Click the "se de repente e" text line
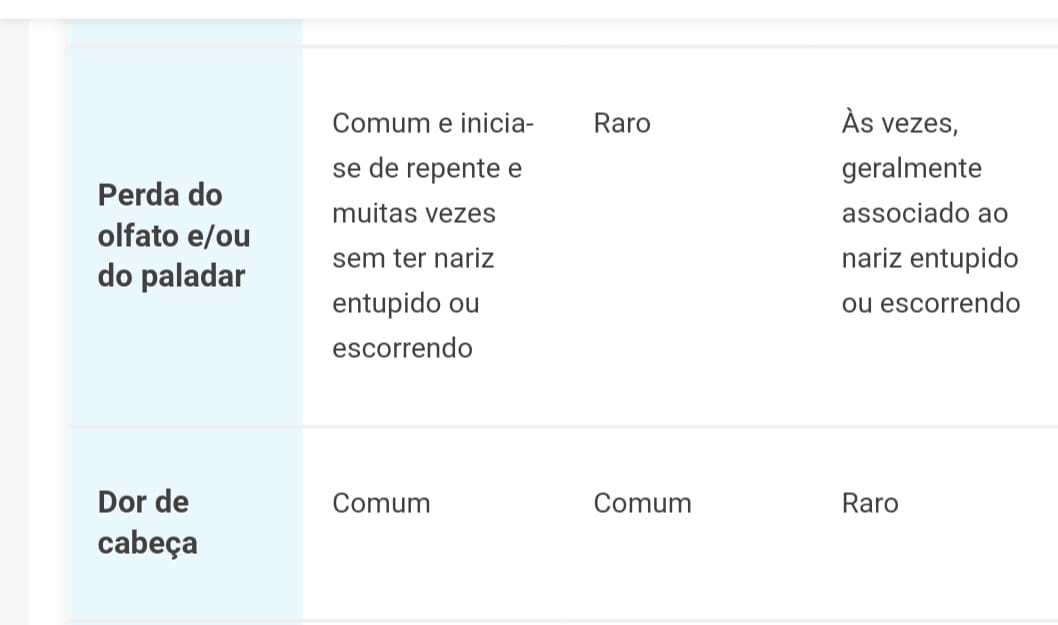 427,168
